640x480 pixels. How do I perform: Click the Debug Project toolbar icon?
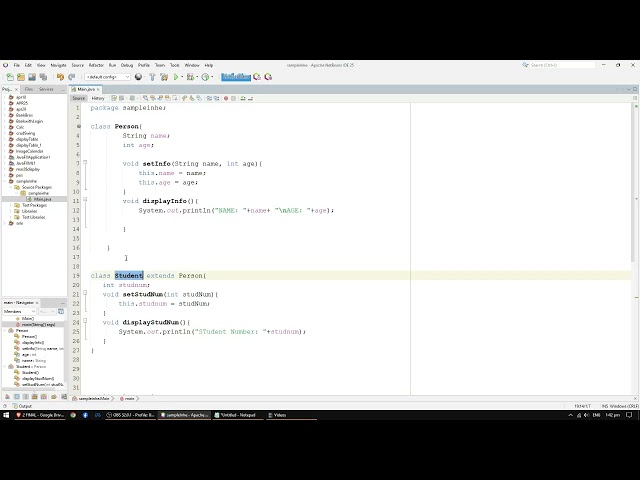[x=190, y=77]
